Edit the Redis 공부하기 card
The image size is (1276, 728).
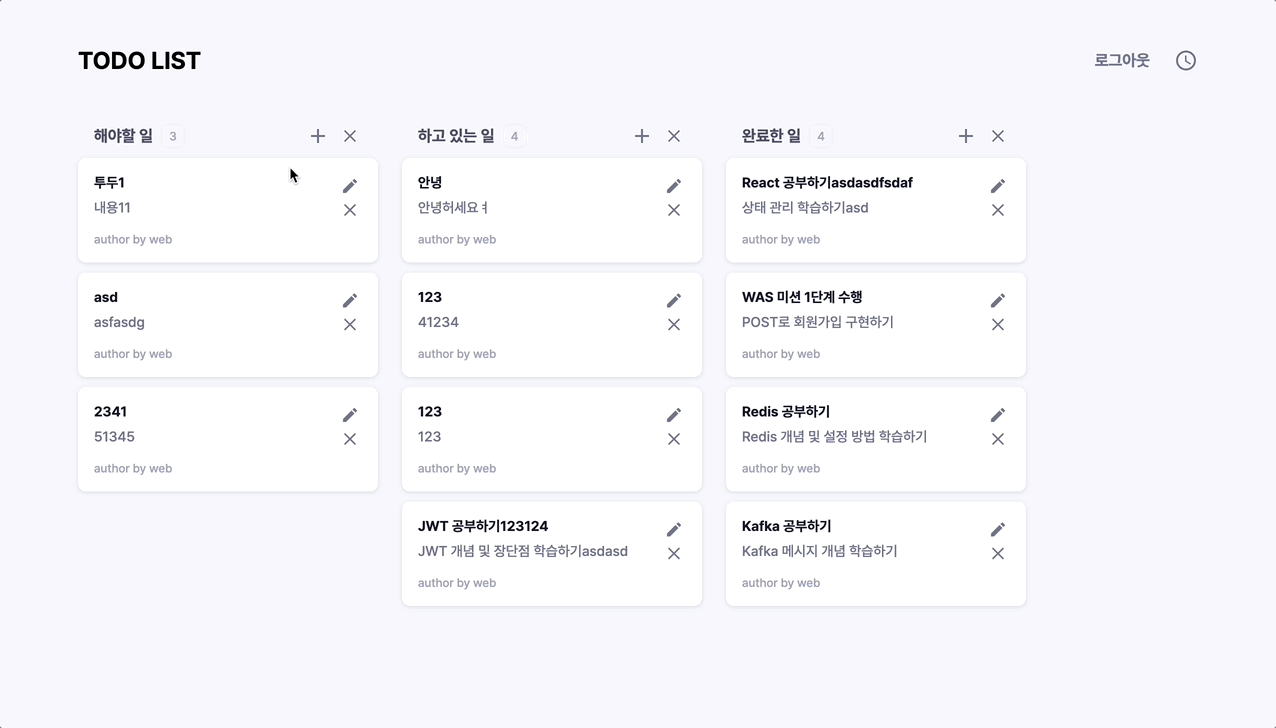point(998,414)
